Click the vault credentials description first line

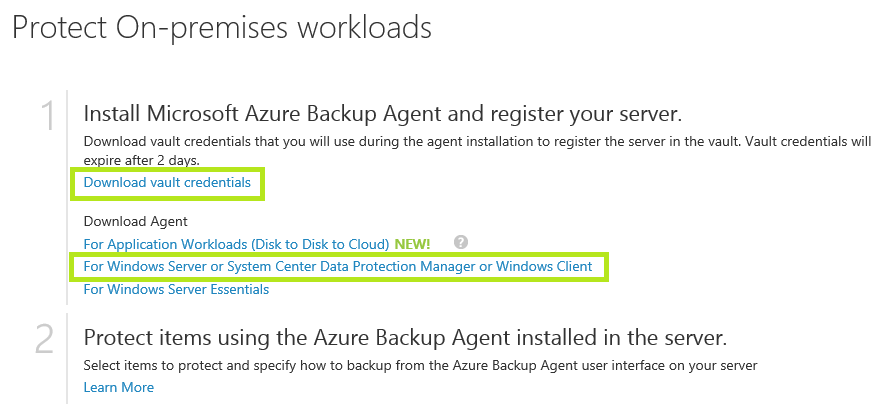click(x=470, y=142)
